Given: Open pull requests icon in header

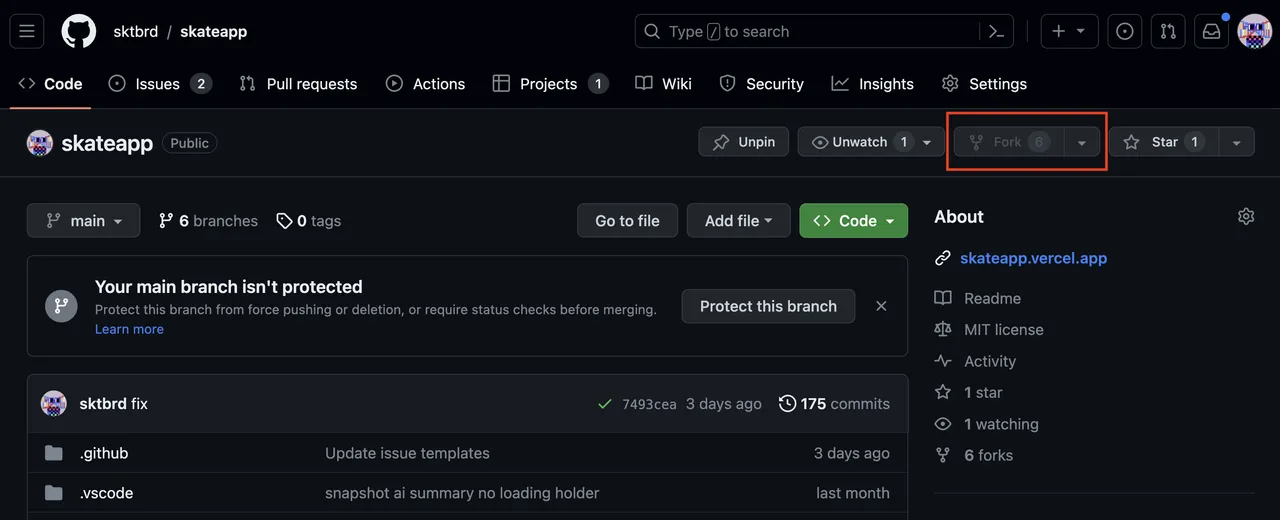Looking at the screenshot, I should [x=1168, y=31].
